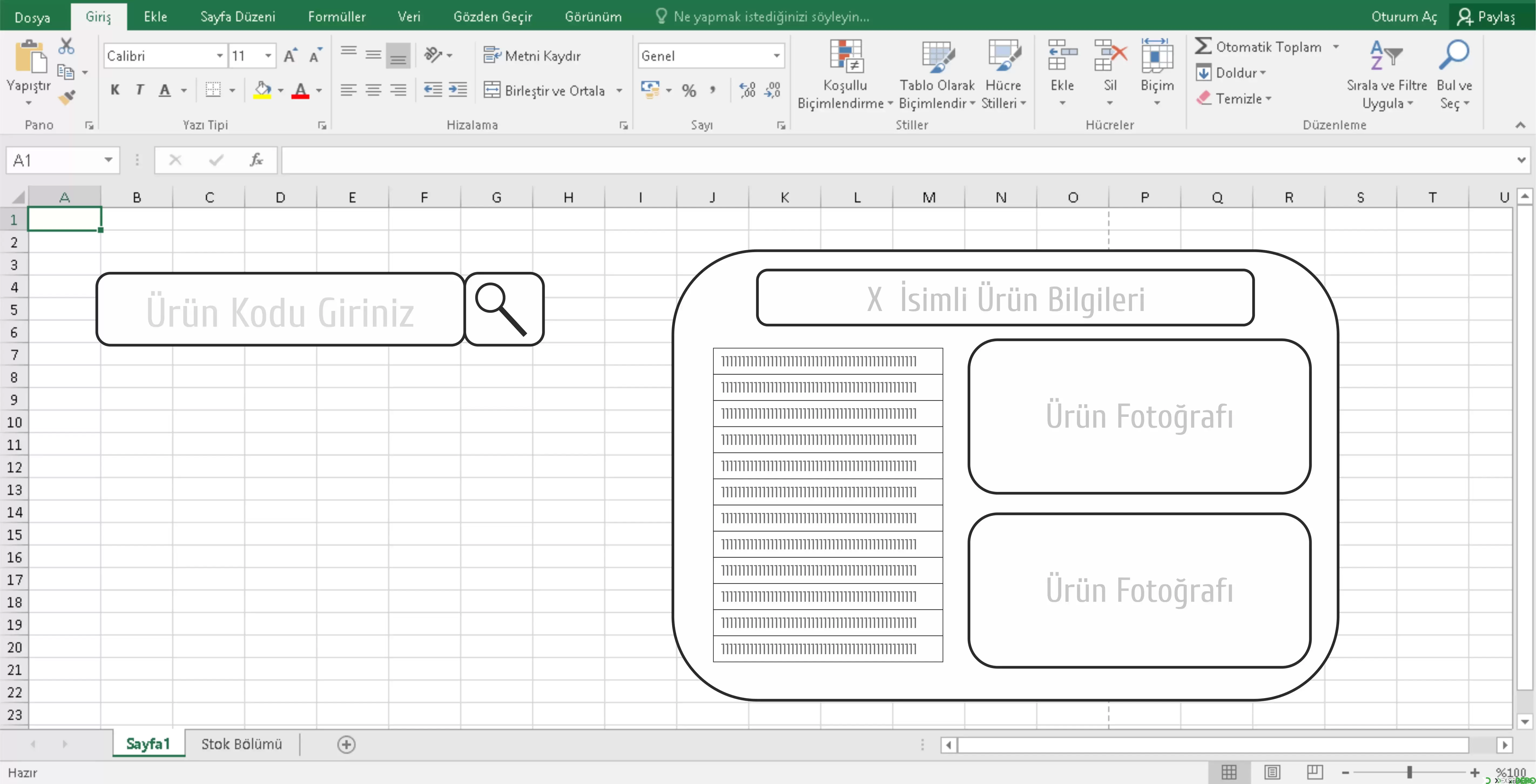Open the Veri ribbon tab
The height and width of the screenshot is (784, 1536).
coord(409,17)
